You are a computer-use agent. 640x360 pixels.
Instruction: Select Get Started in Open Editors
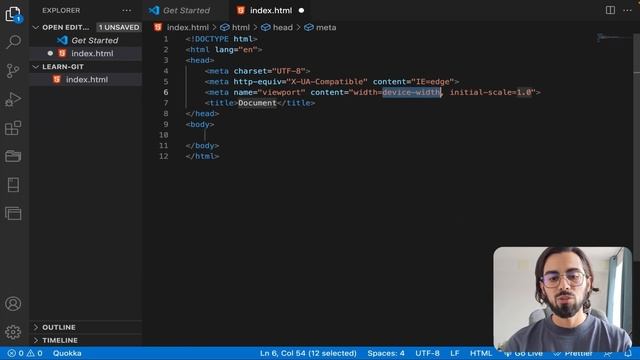(86, 40)
